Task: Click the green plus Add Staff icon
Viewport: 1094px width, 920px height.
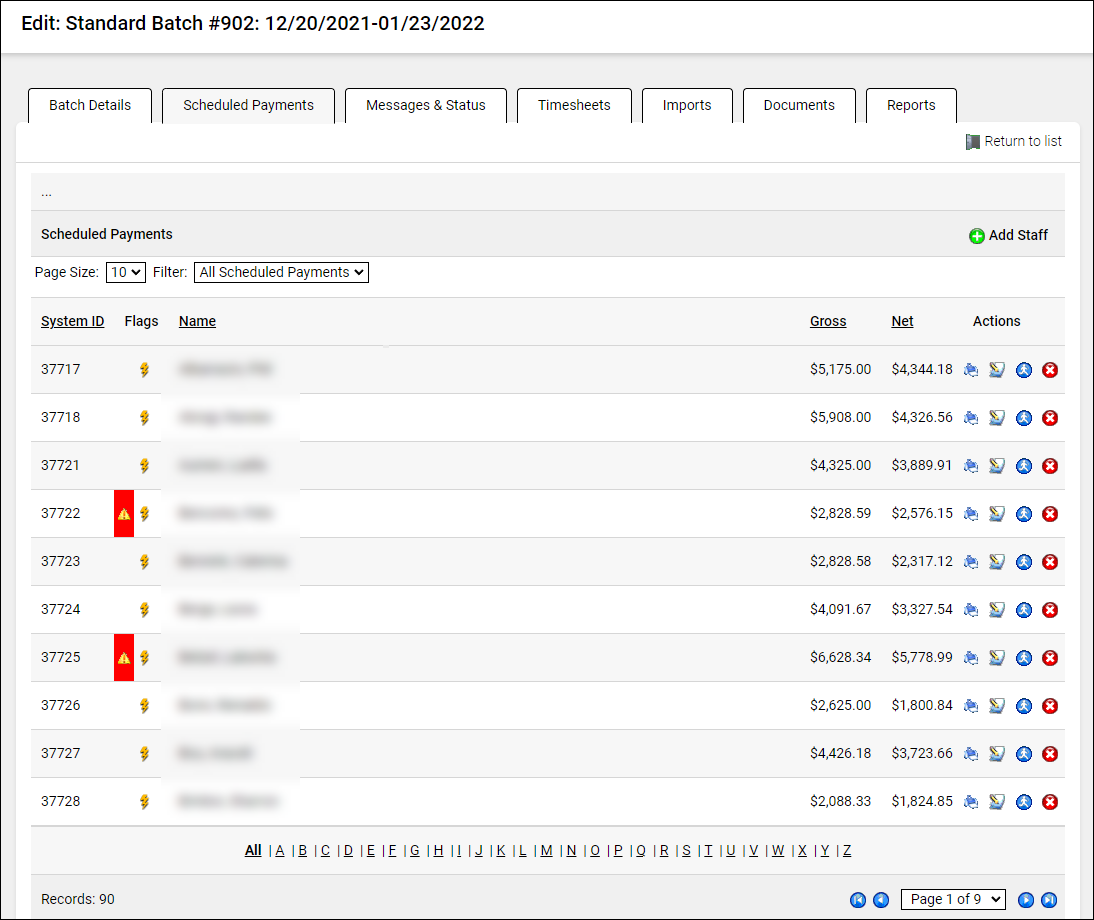Action: (976, 235)
